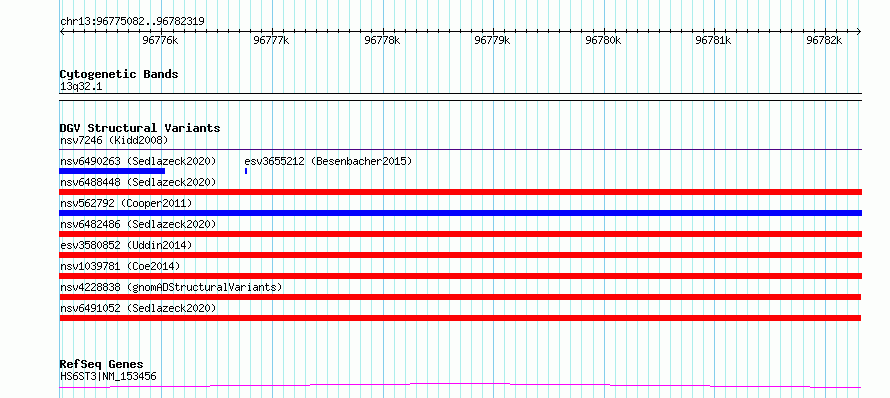The width and height of the screenshot is (890, 398).
Task: Select the nsv6488448 (Sedlazeck2020) label
Action: [138, 182]
